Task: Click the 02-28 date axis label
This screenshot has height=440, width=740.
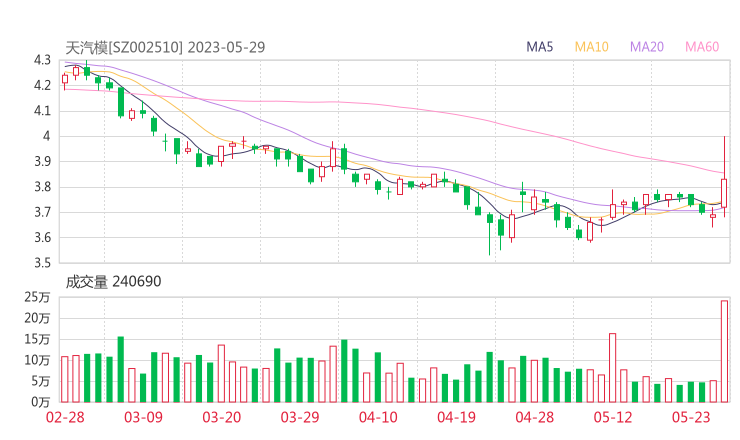Action: pos(65,417)
